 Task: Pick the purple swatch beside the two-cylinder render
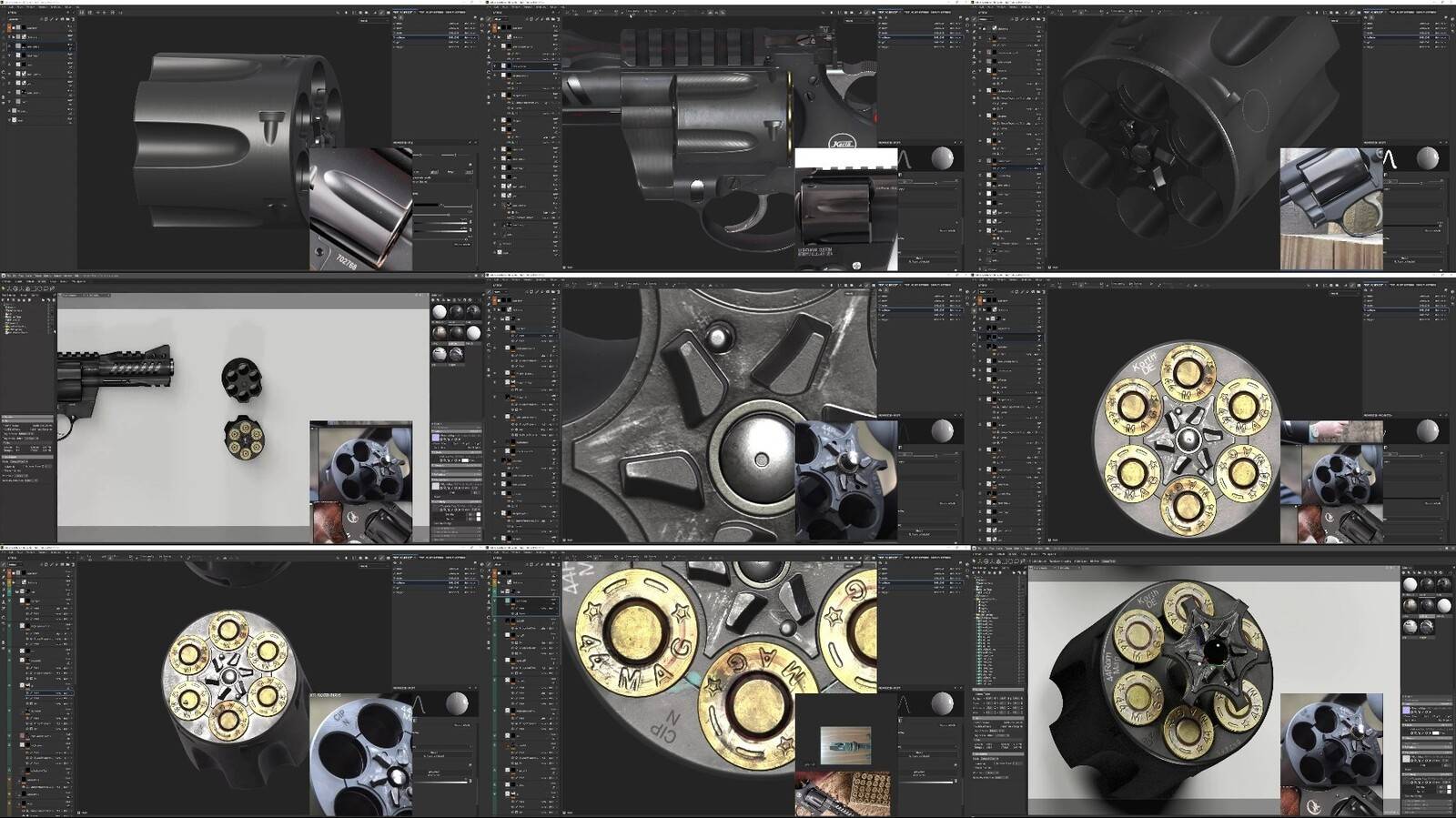click(x=435, y=438)
